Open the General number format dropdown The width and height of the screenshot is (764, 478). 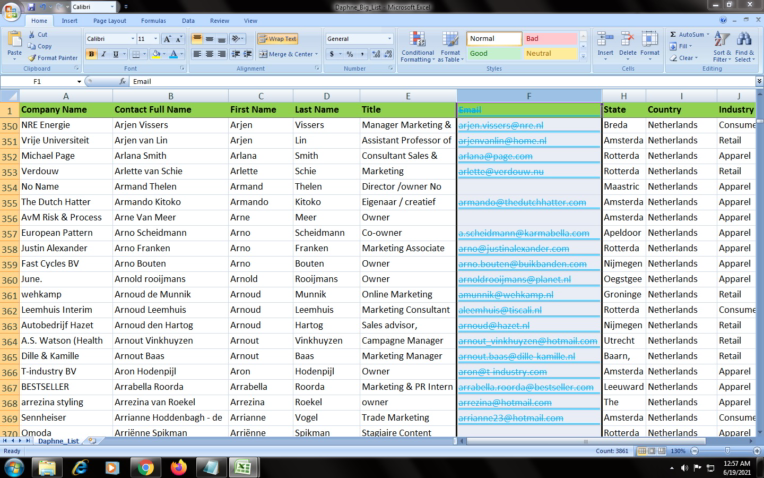tap(389, 38)
